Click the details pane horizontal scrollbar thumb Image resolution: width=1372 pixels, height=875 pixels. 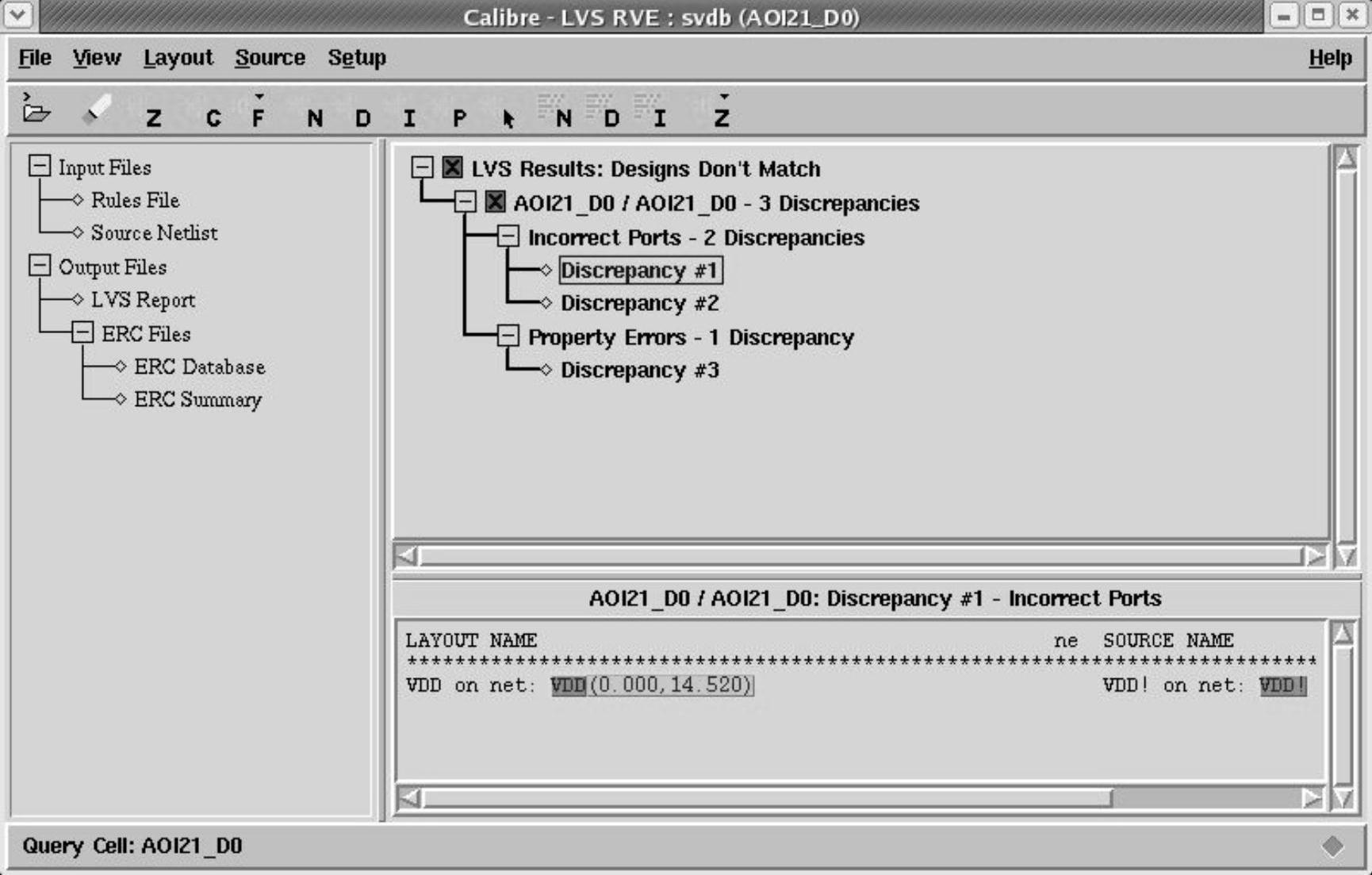(767, 797)
